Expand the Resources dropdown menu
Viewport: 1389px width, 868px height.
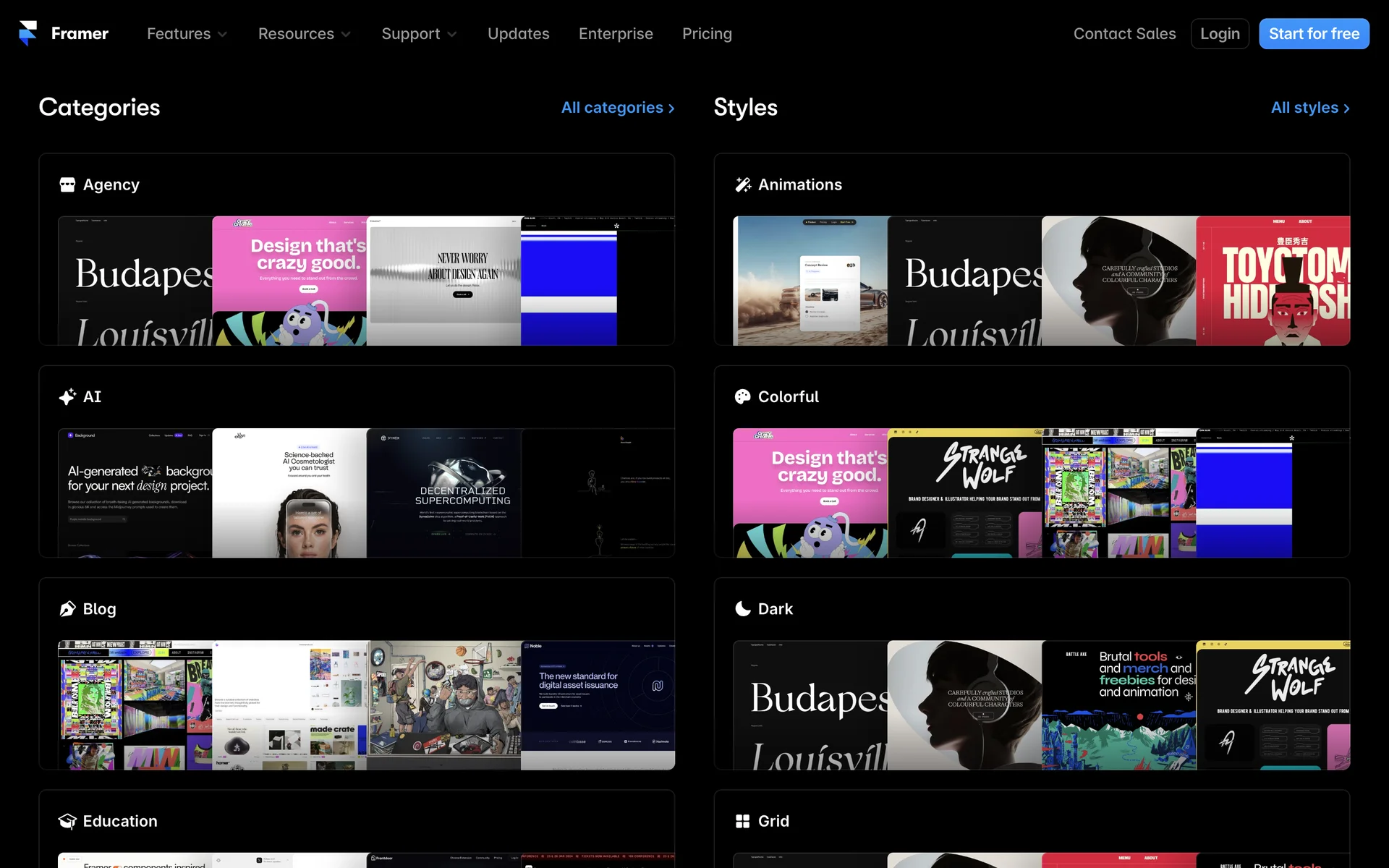pyautogui.click(x=304, y=34)
